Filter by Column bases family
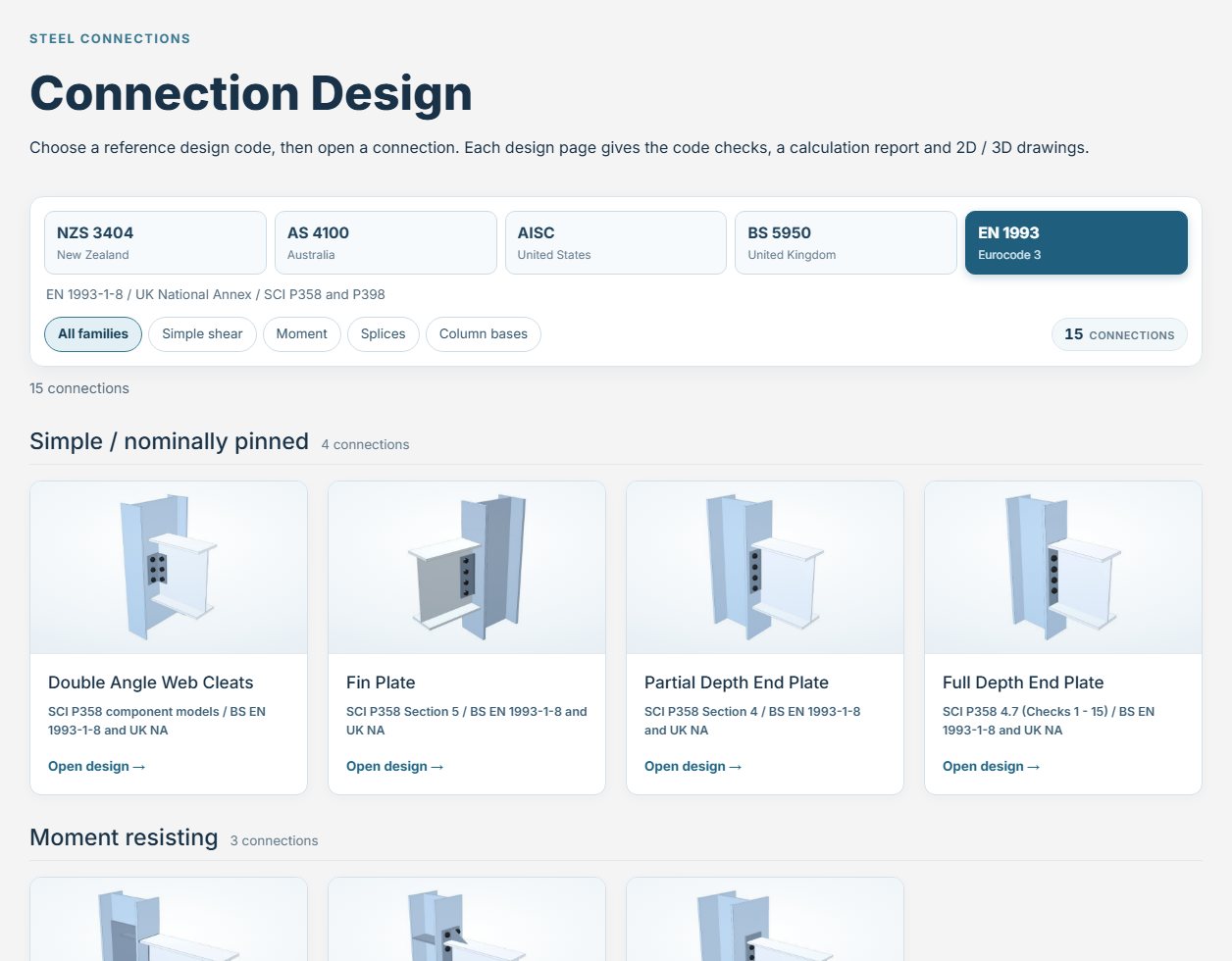Viewport: 1232px width, 961px height. (484, 334)
